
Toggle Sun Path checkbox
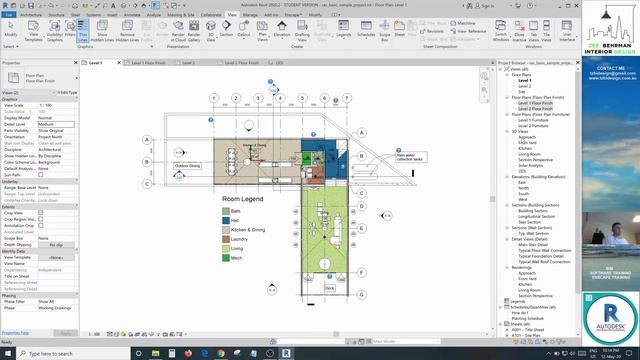[41, 175]
